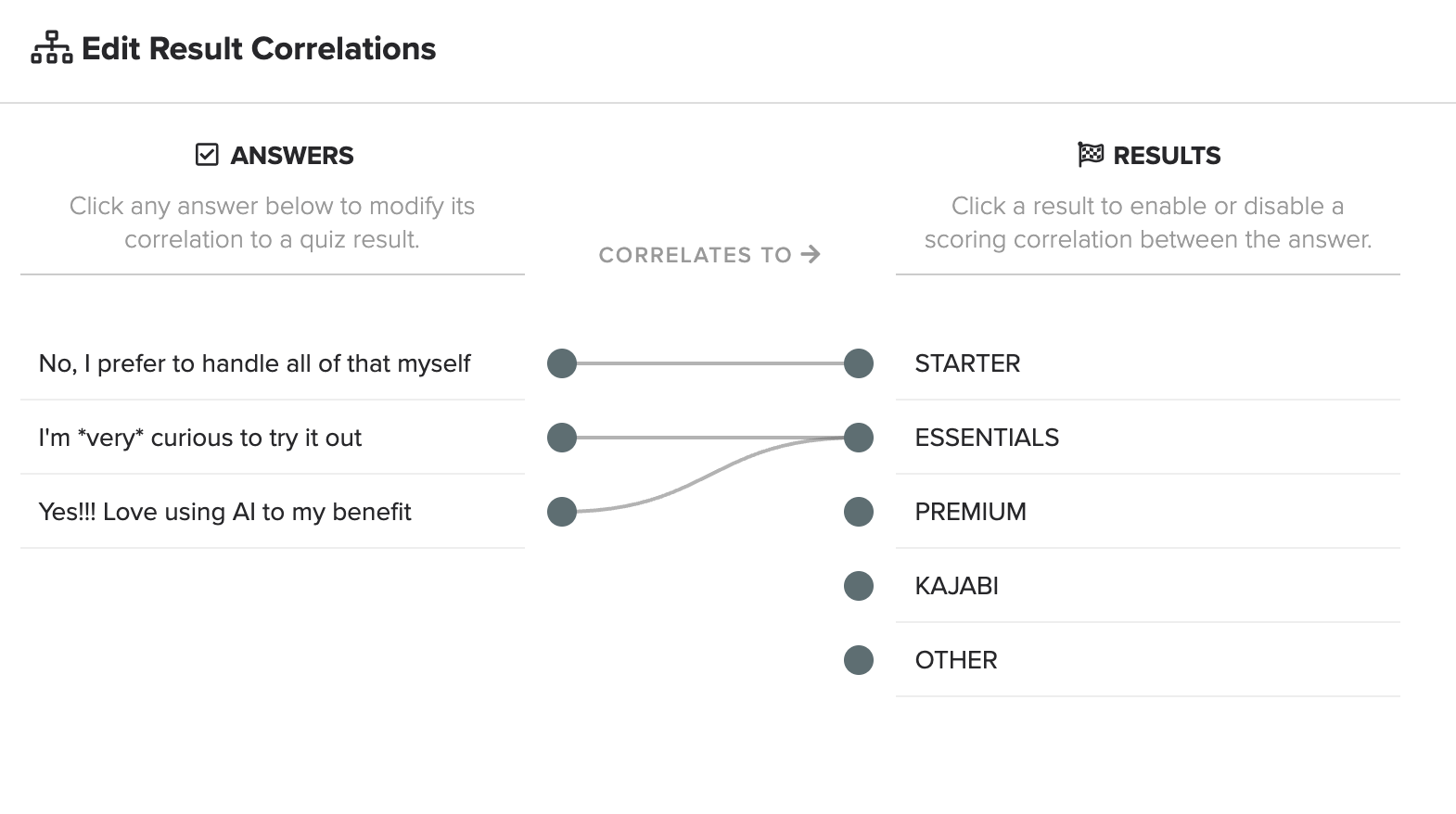
Task: Select the answer "I'm *very* curious to try it out"
Action: [200, 438]
